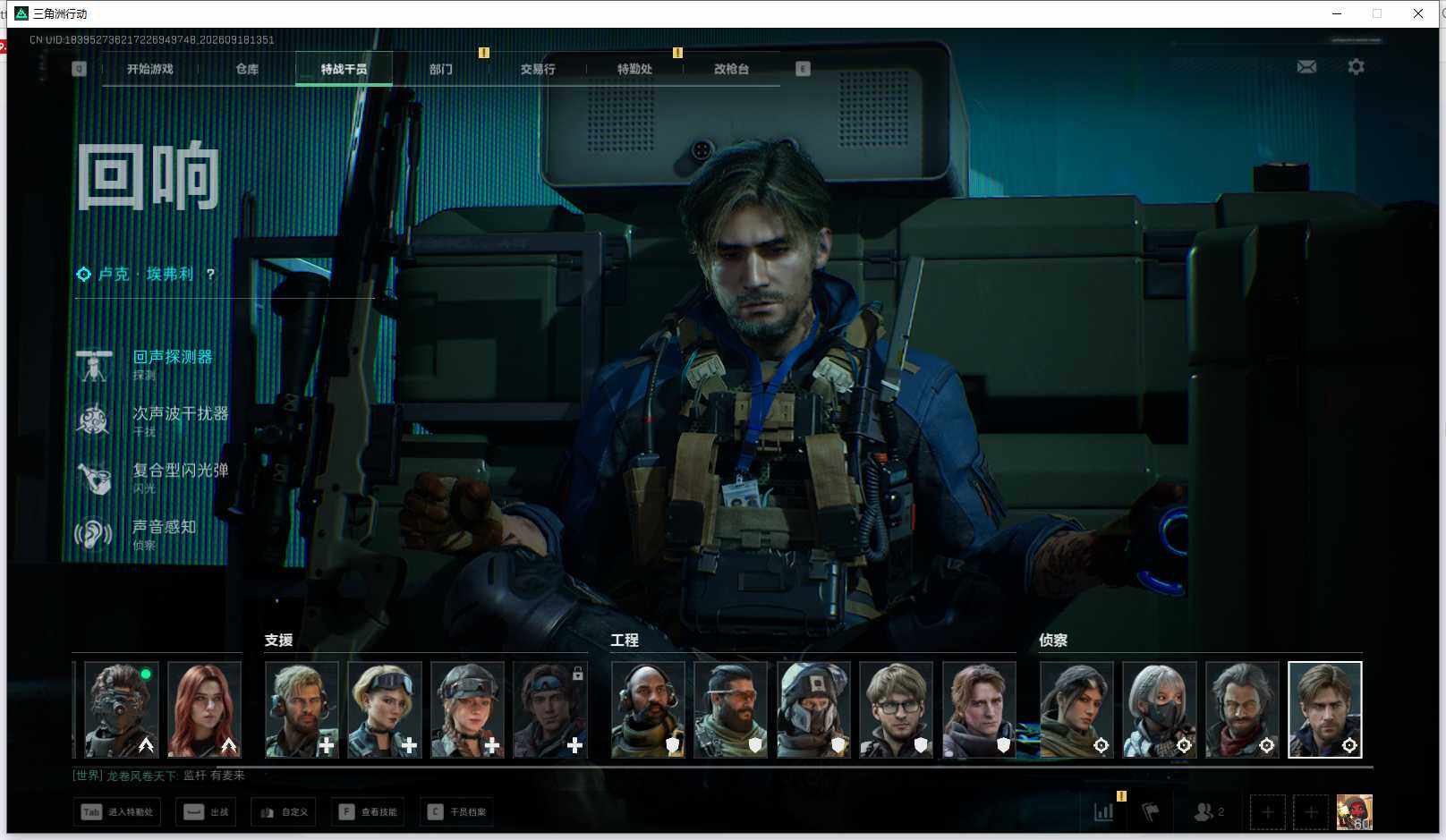The height and width of the screenshot is (840, 1446).
Task: Select the assault operator with night-vision goggles
Action: [x=122, y=709]
